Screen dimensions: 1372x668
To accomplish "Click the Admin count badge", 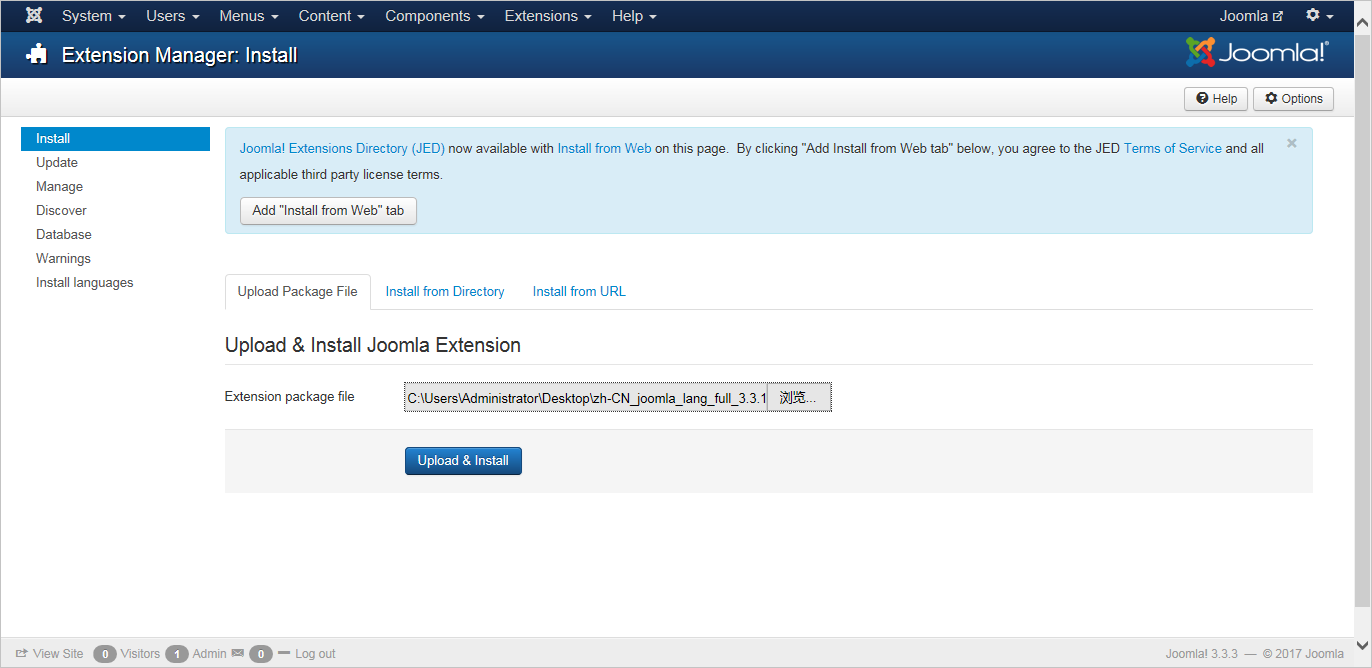I will pos(177,654).
